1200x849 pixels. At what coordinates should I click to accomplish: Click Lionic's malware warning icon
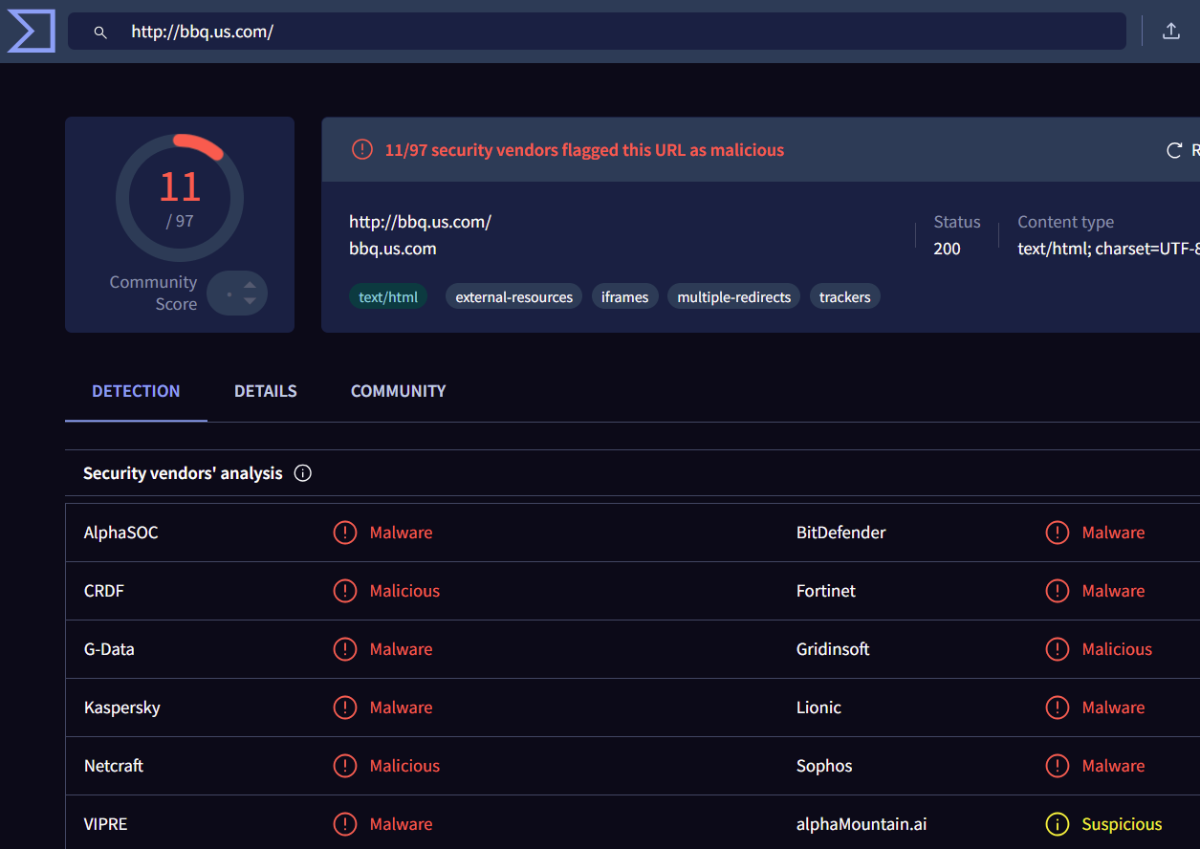click(x=1057, y=708)
